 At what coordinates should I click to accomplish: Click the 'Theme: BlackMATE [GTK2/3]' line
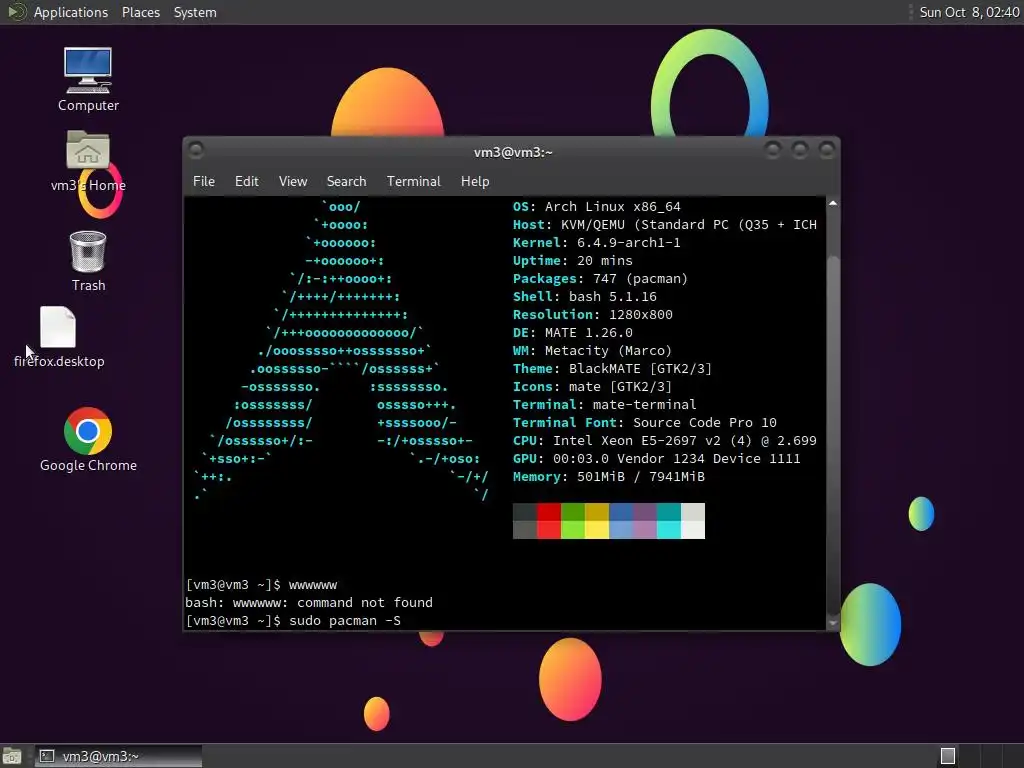612,368
